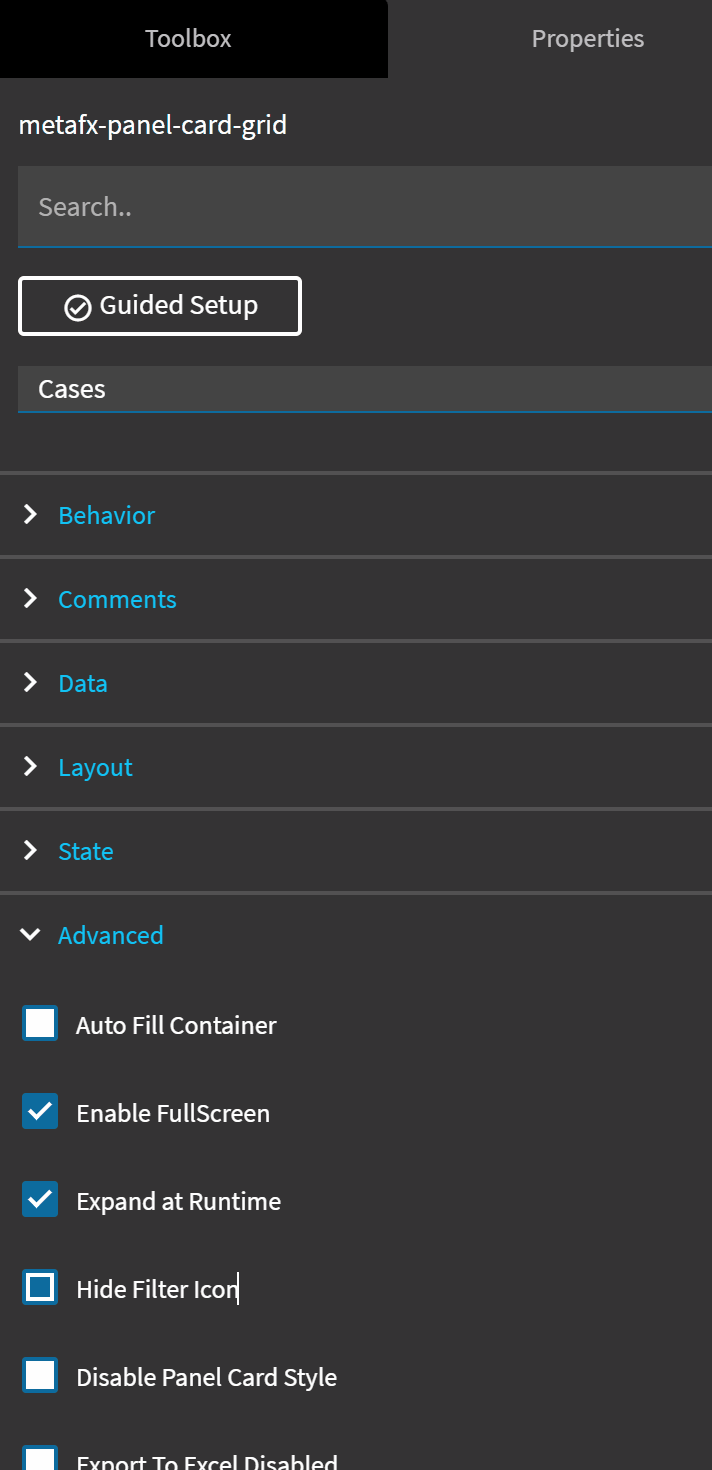Enable Auto Fill Container
The height and width of the screenshot is (1470, 712).
tap(38, 1023)
